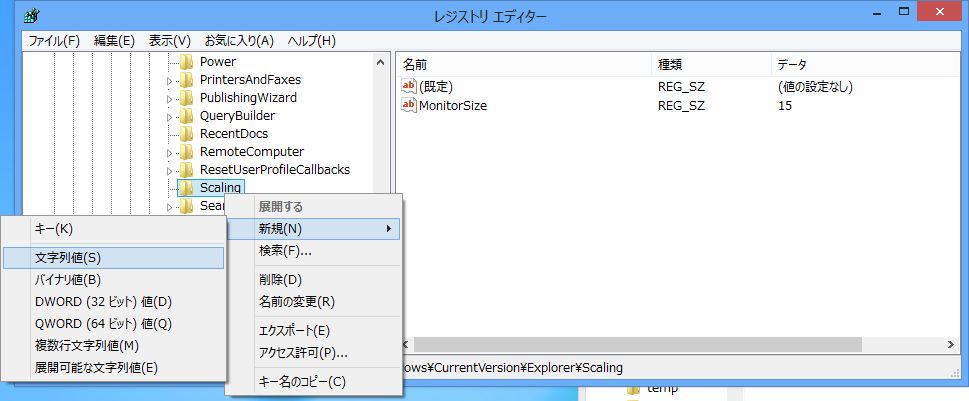The width and height of the screenshot is (969, 401).
Task: Open the 表示(V) menu
Action: (169, 41)
